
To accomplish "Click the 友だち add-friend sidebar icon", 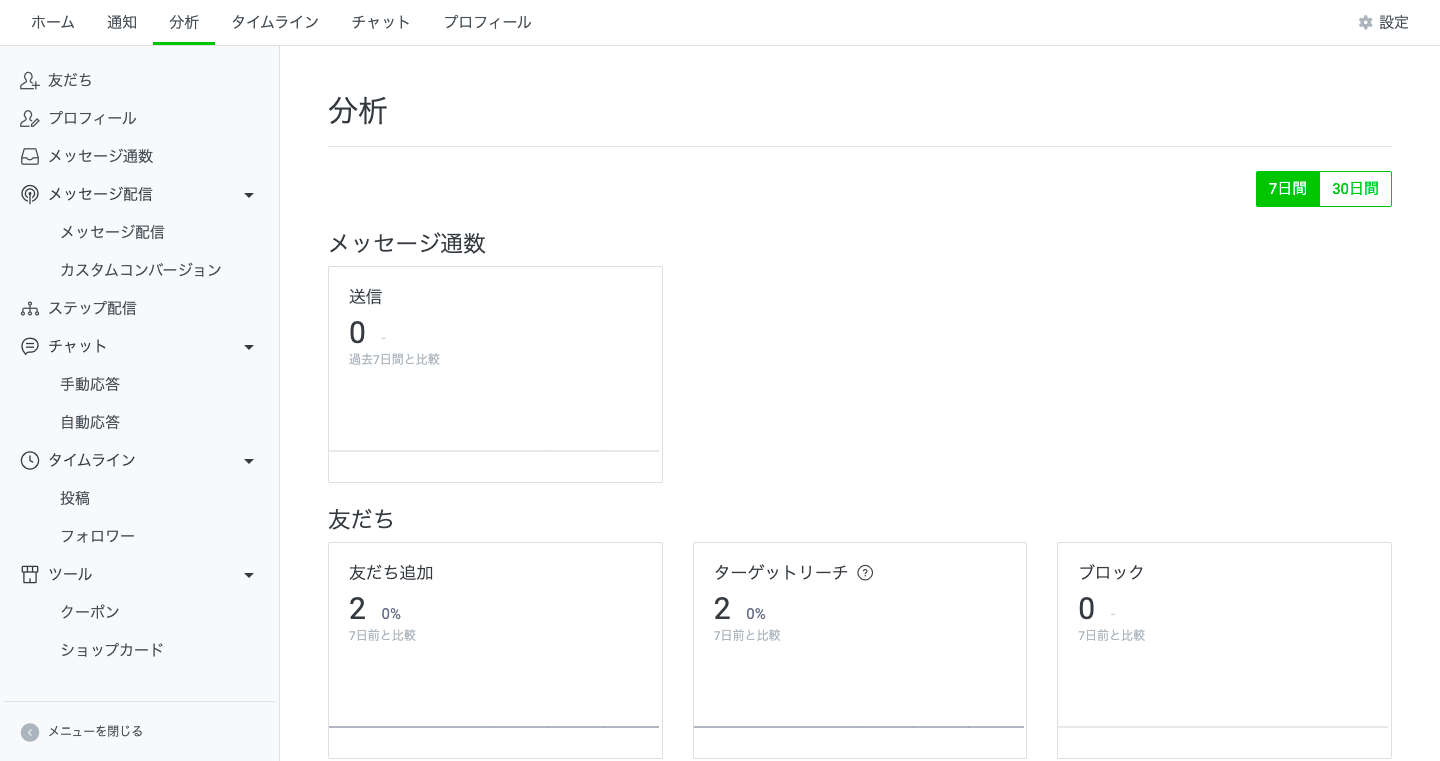I will 30,80.
